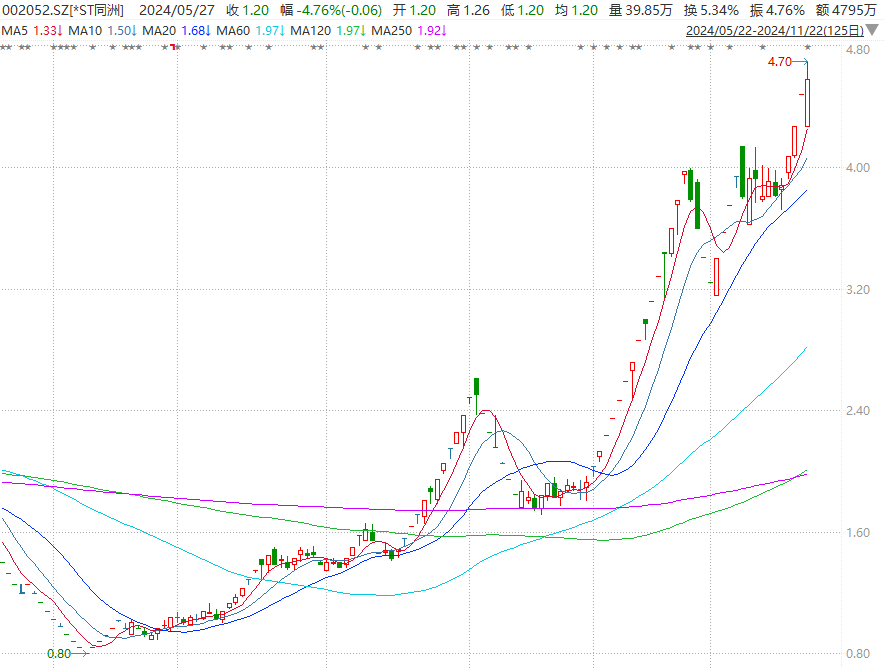Click the 002052.SZ stock code in header
This screenshot has width=885, height=668.
click(34, 10)
